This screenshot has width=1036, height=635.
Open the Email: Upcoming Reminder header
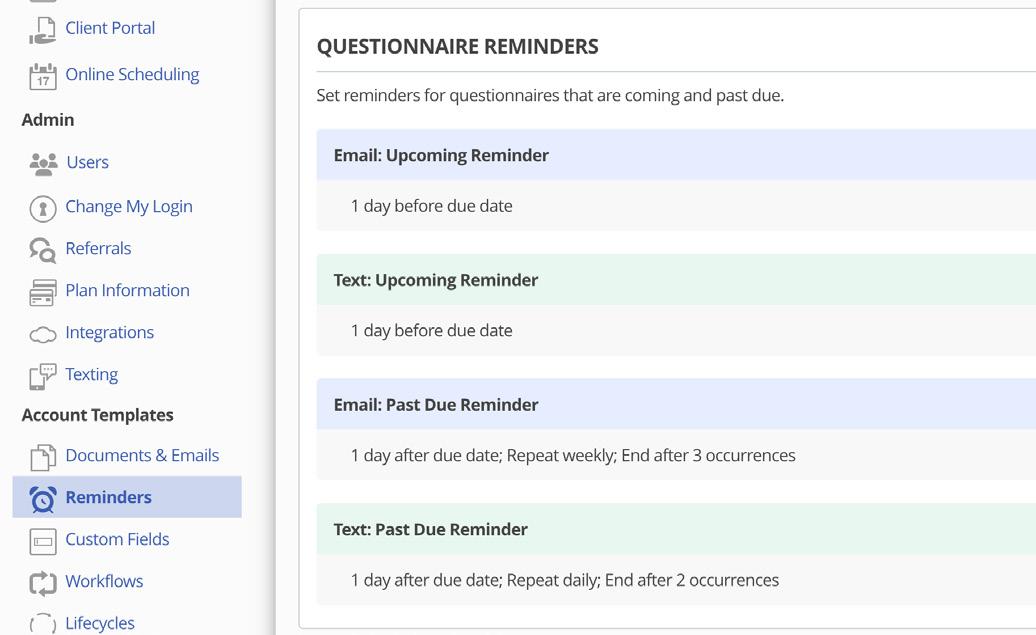click(x=441, y=155)
